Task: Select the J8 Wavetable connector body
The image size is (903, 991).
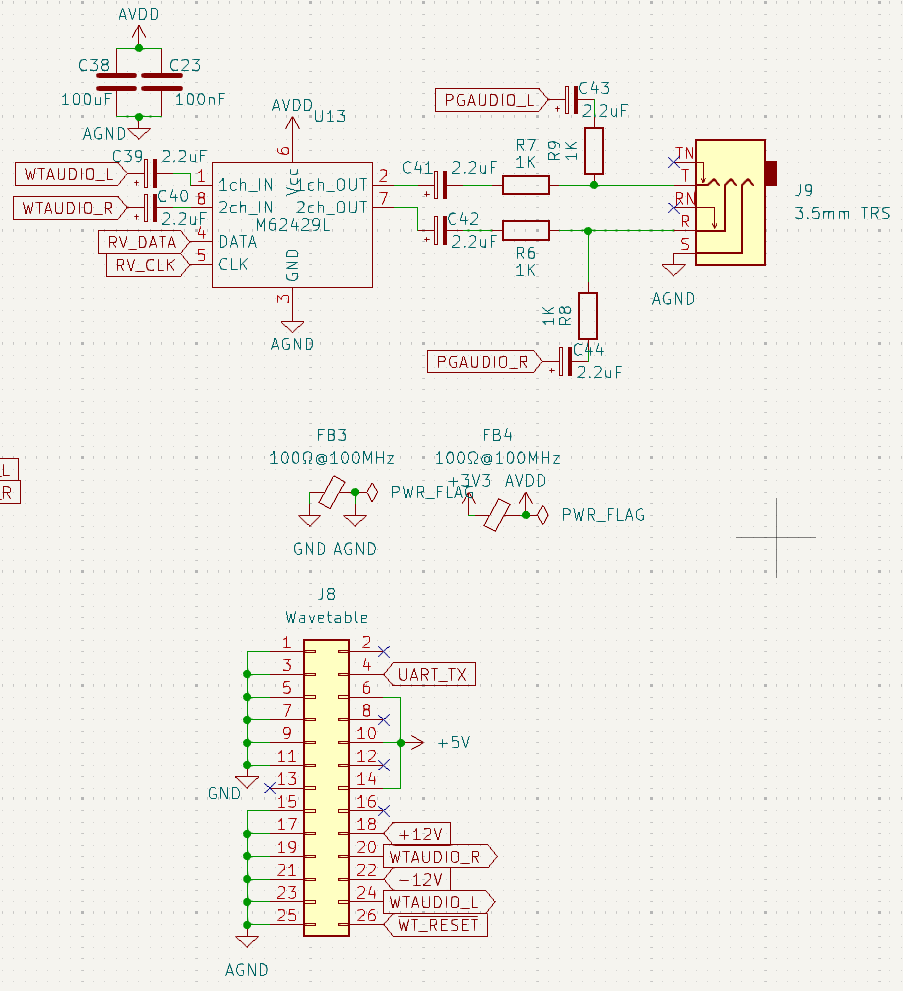Action: (327, 788)
